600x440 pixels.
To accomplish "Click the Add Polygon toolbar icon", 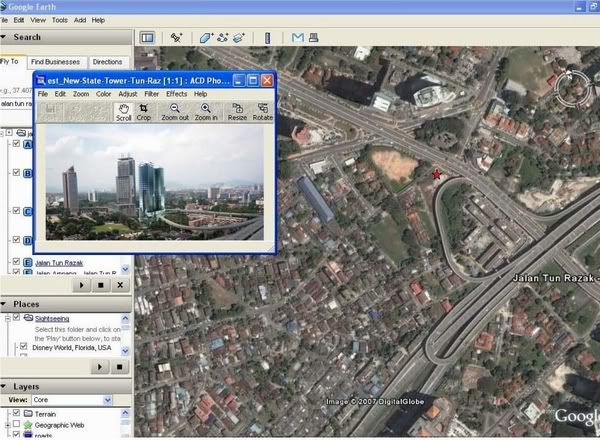I will point(206,38).
